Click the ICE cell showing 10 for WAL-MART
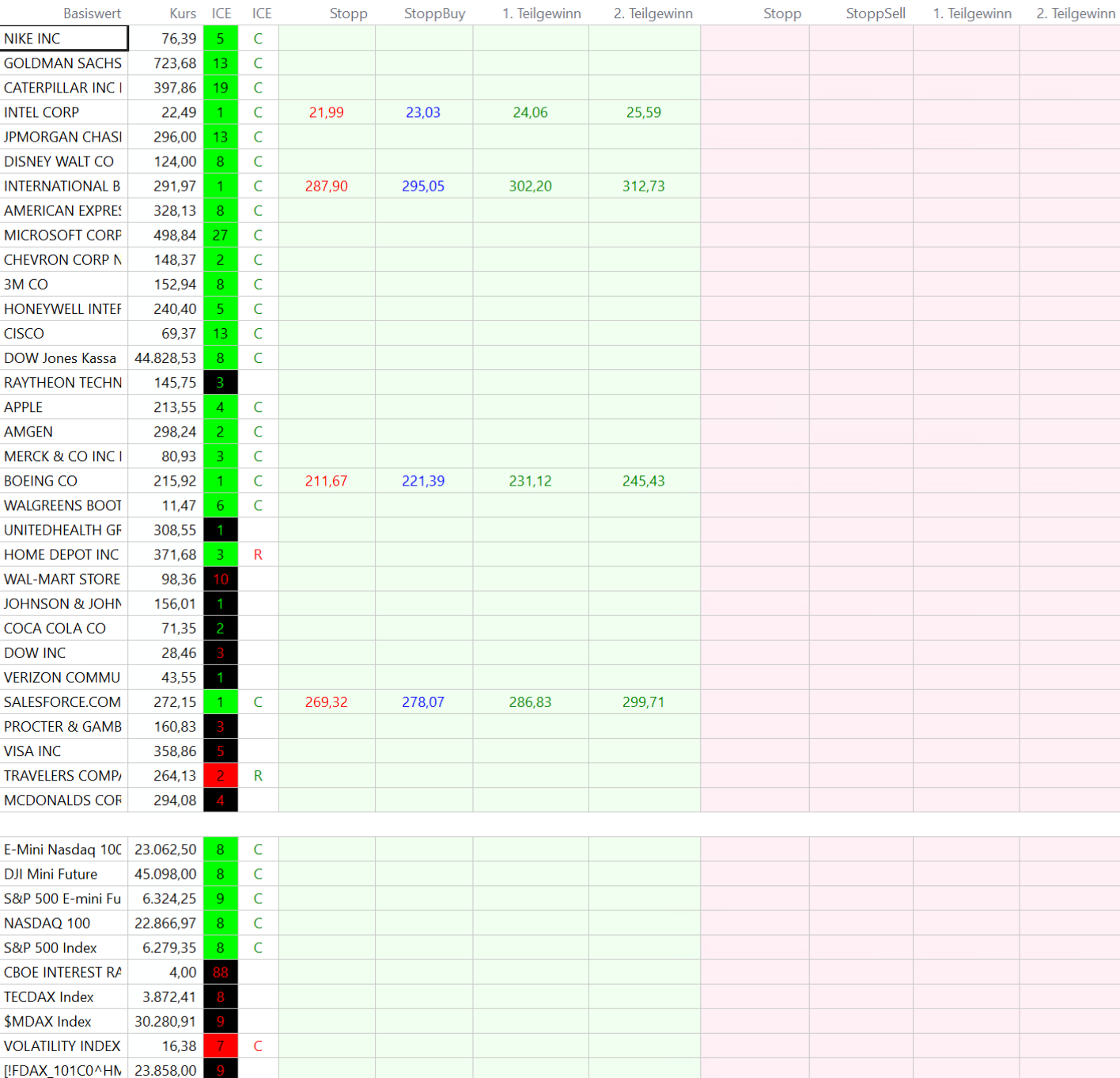Viewport: 1120px width, 1078px height. (x=220, y=579)
